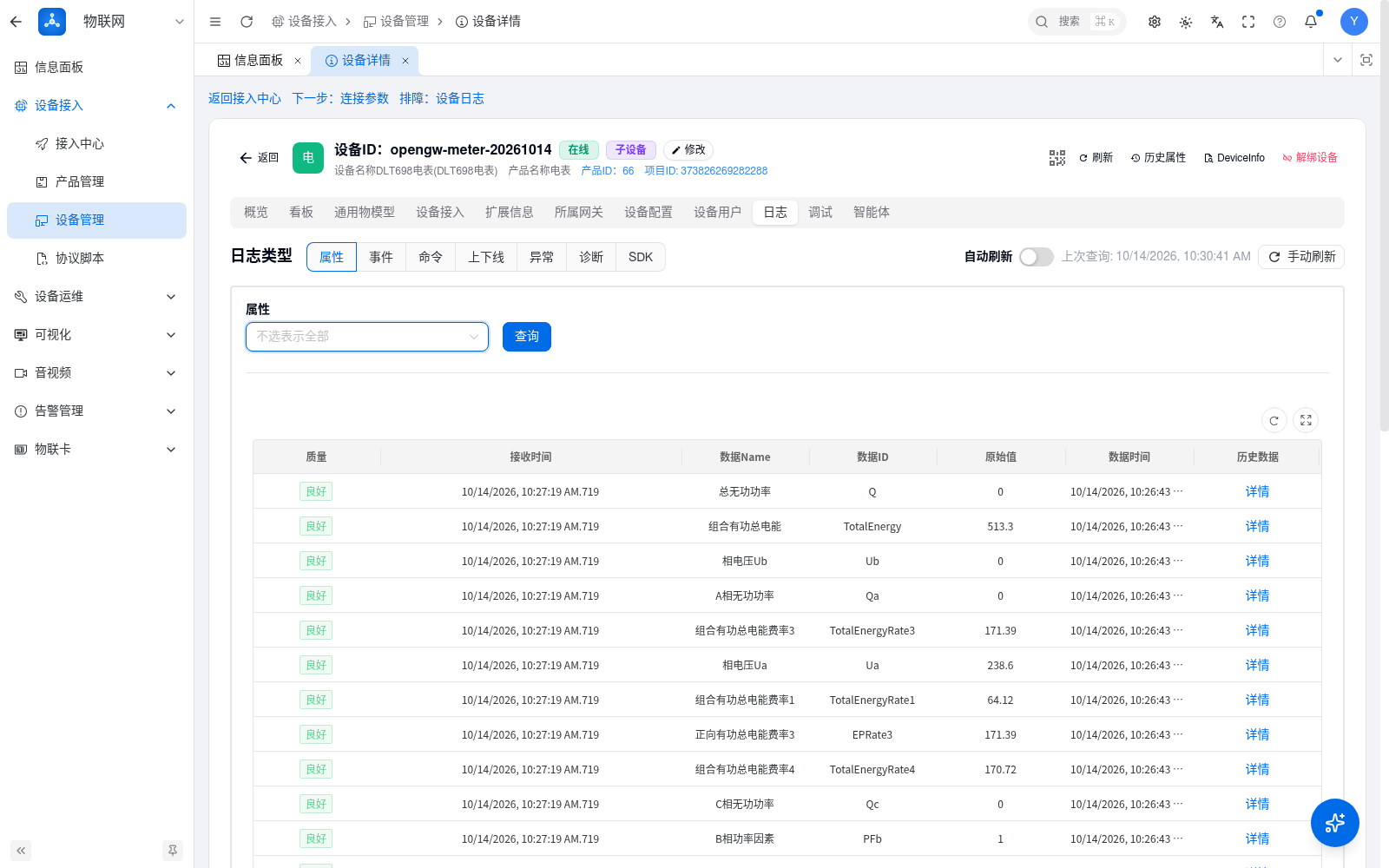Close the 设备详情 tab
1389x868 pixels.
[x=405, y=61]
